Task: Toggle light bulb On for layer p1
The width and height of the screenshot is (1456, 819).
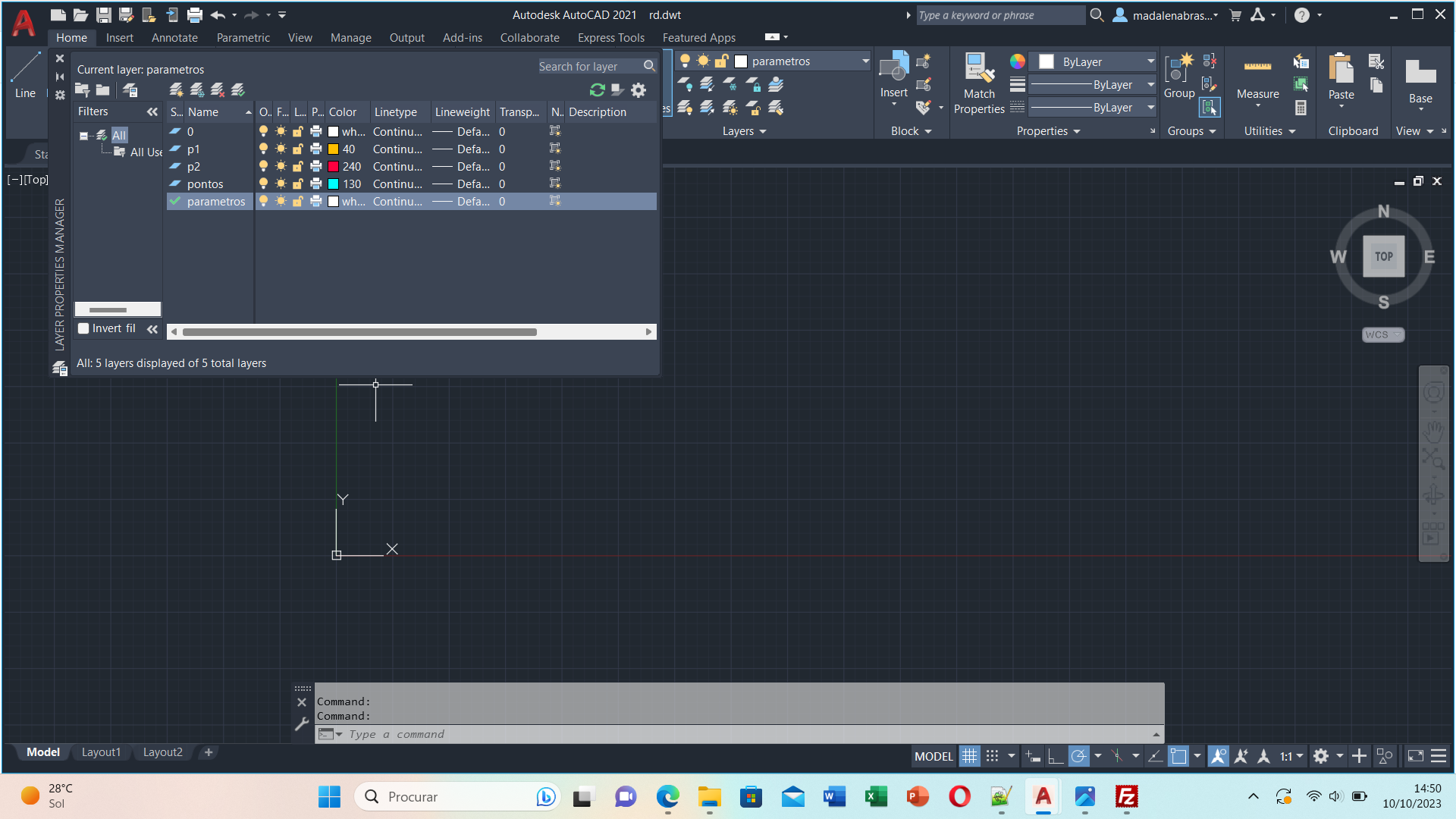Action: click(263, 149)
